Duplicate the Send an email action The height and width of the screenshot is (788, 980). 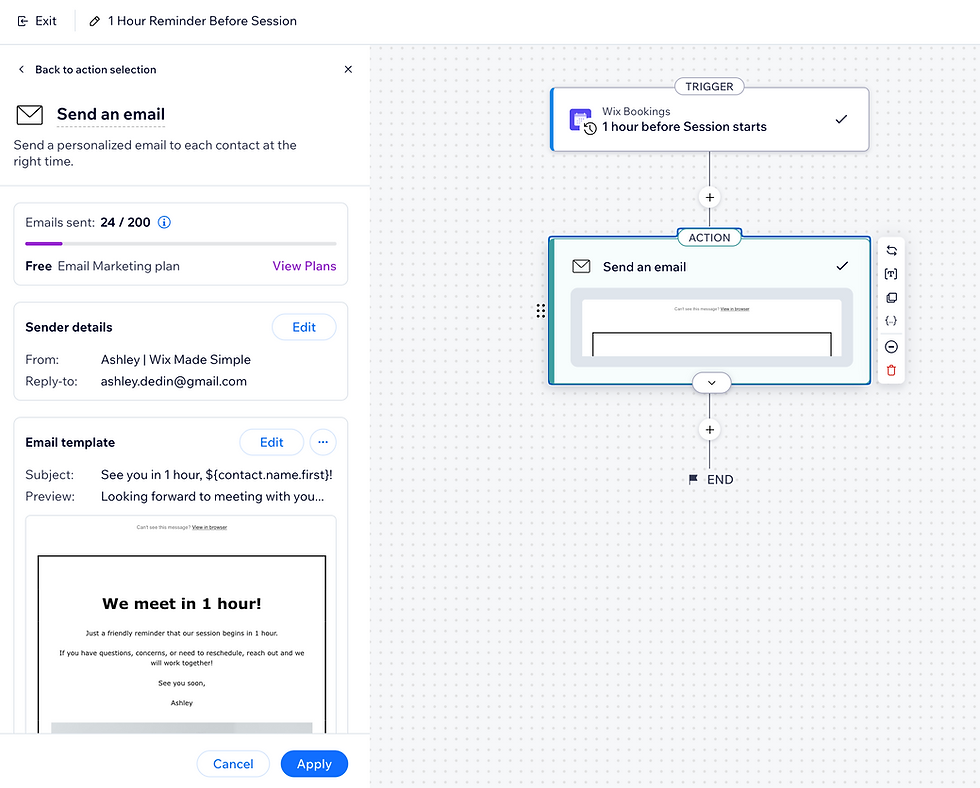pyautogui.click(x=891, y=297)
